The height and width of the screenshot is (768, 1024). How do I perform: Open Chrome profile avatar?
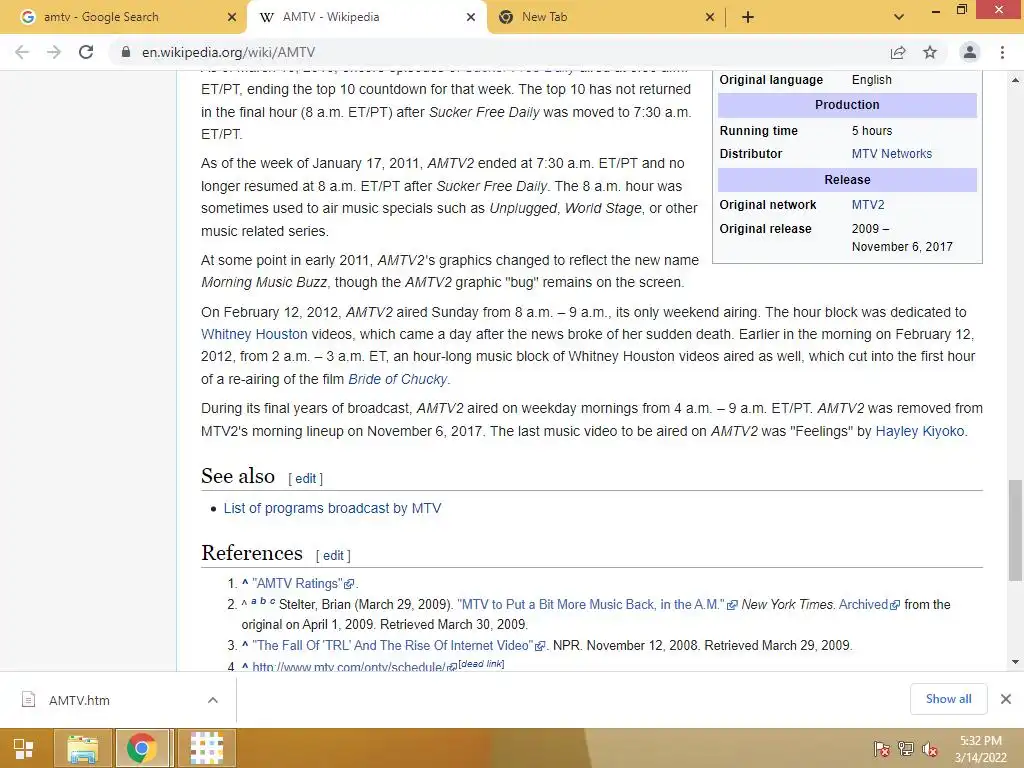[970, 52]
